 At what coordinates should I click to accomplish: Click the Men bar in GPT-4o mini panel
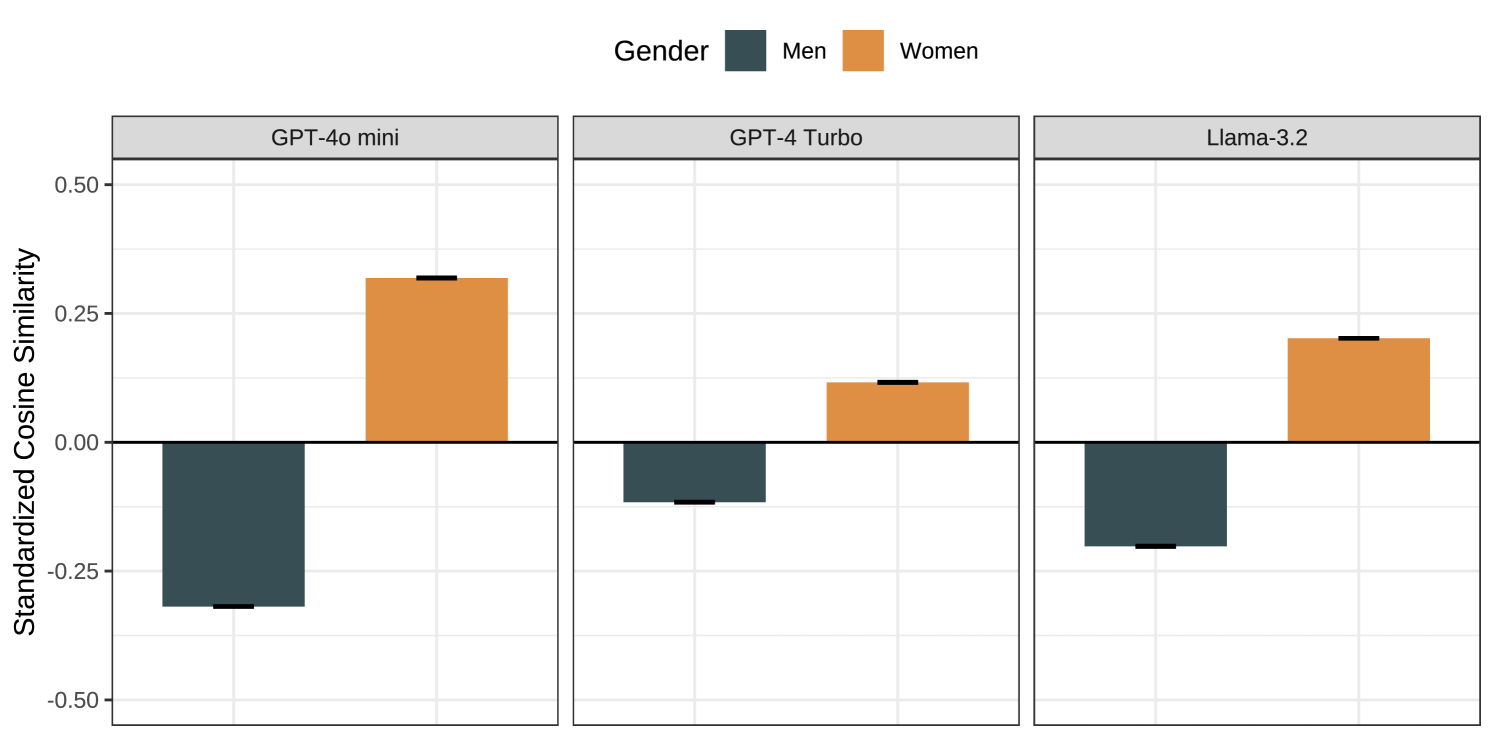pyautogui.click(x=233, y=524)
